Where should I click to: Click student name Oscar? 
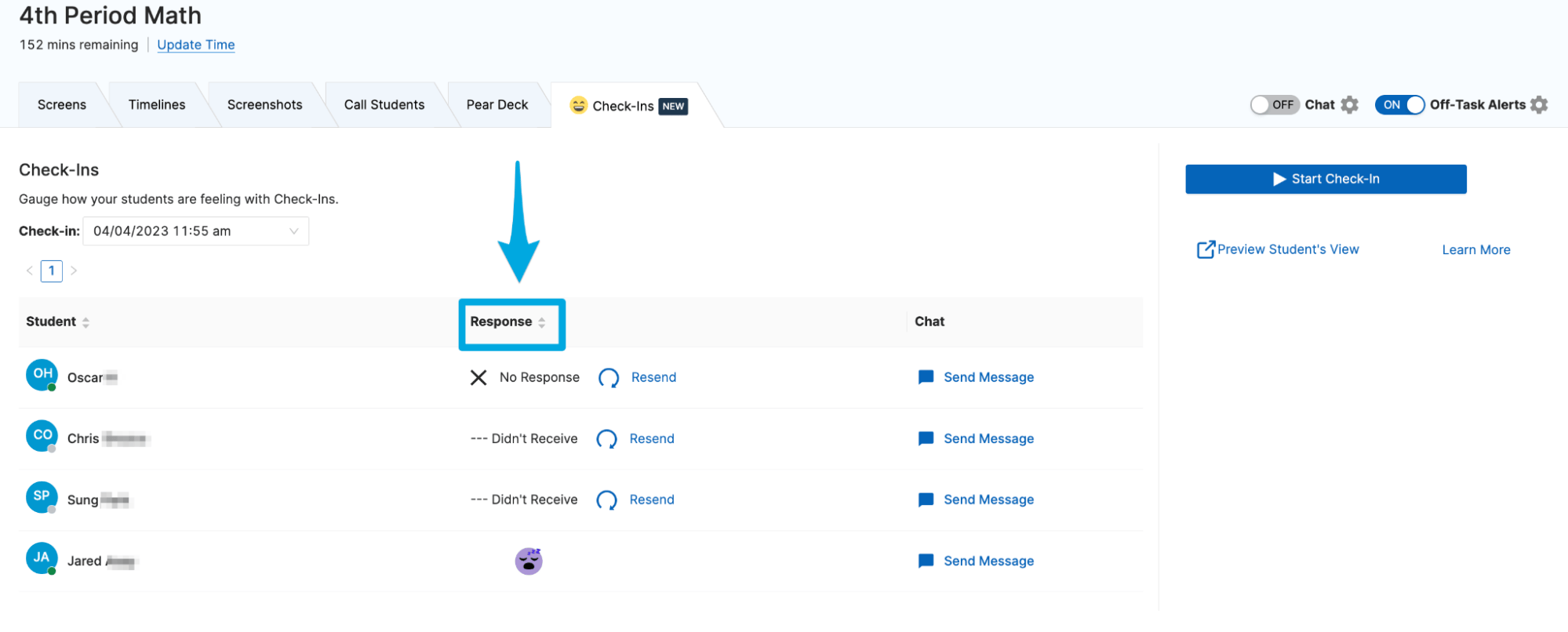click(x=85, y=378)
